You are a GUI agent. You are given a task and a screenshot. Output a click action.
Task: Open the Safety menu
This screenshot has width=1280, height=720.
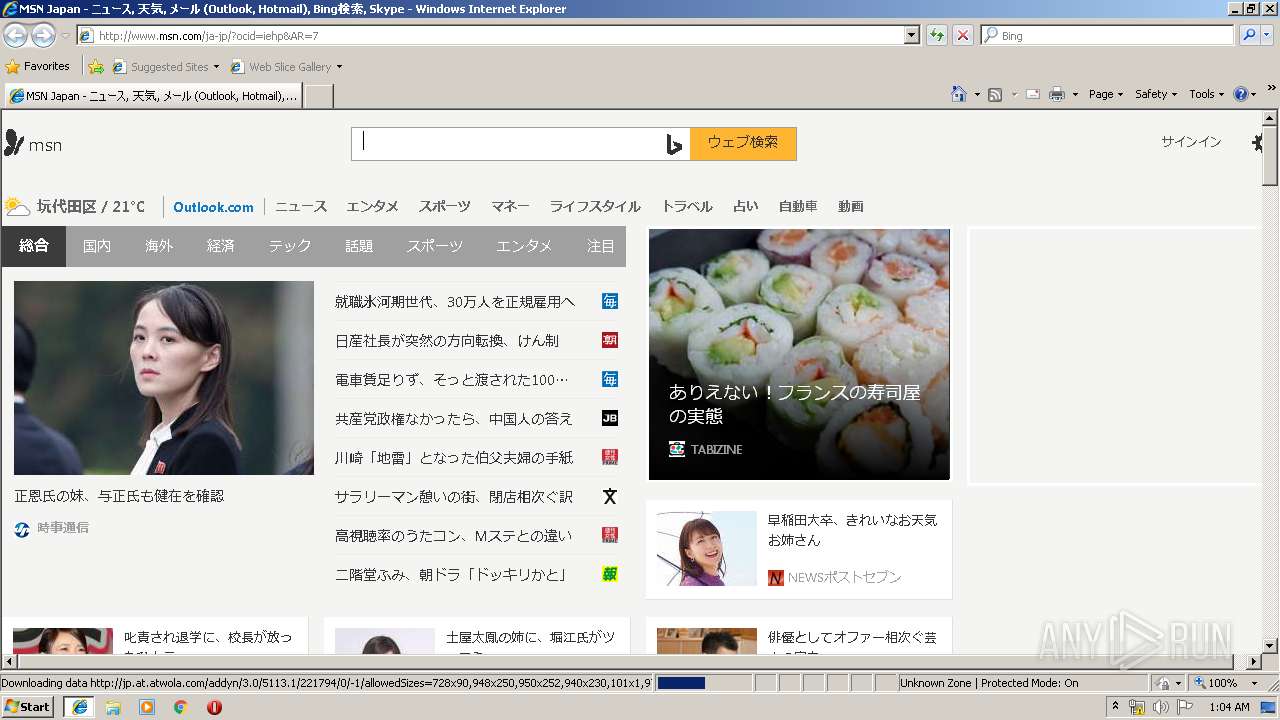point(1156,94)
